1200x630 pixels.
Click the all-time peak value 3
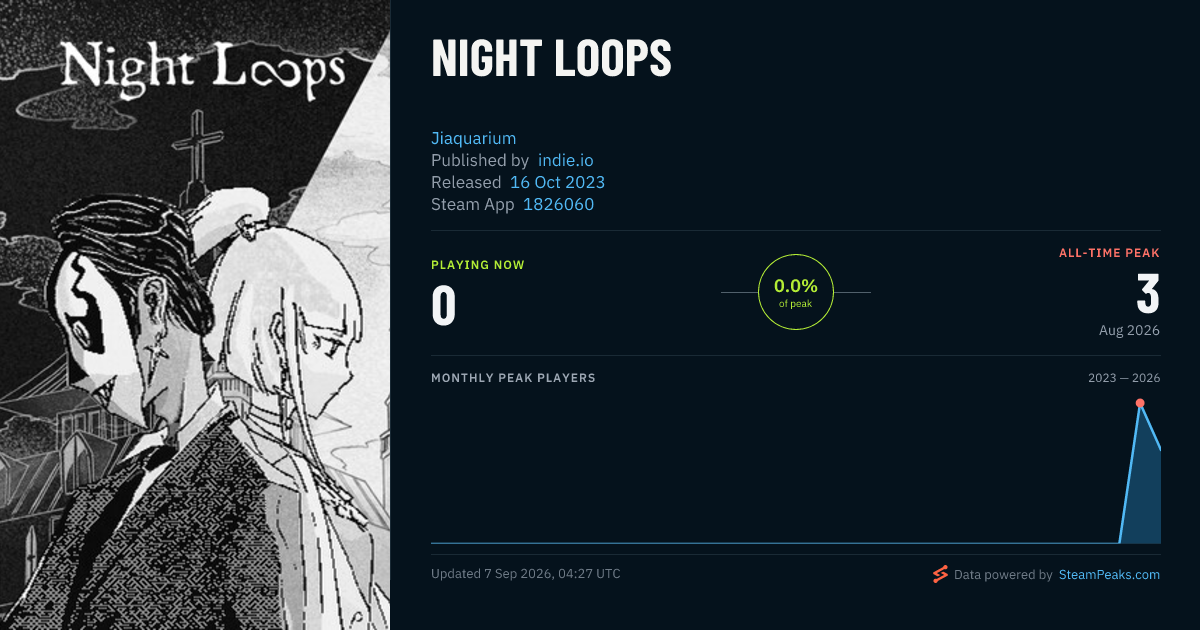(x=1148, y=294)
